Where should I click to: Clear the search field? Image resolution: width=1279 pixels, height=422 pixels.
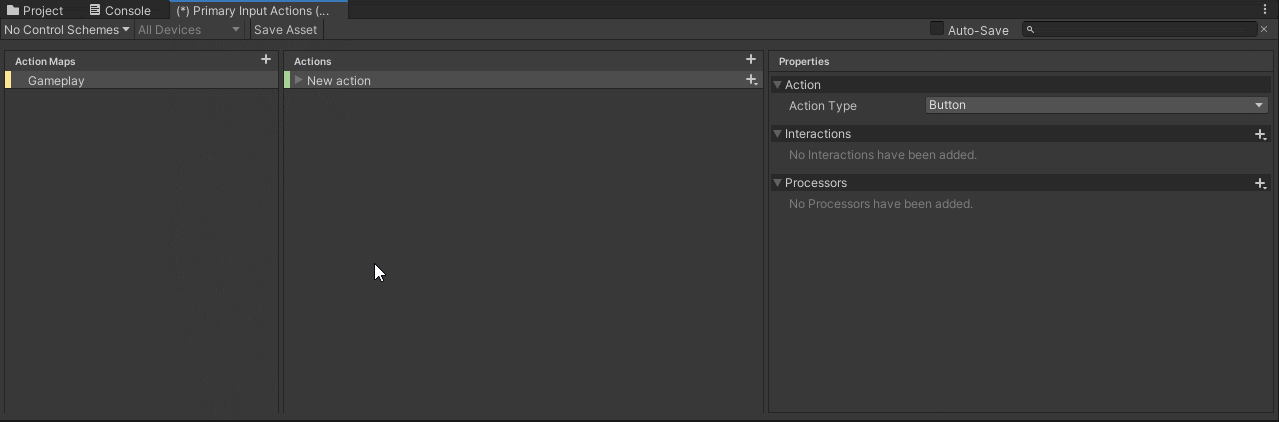1264,30
